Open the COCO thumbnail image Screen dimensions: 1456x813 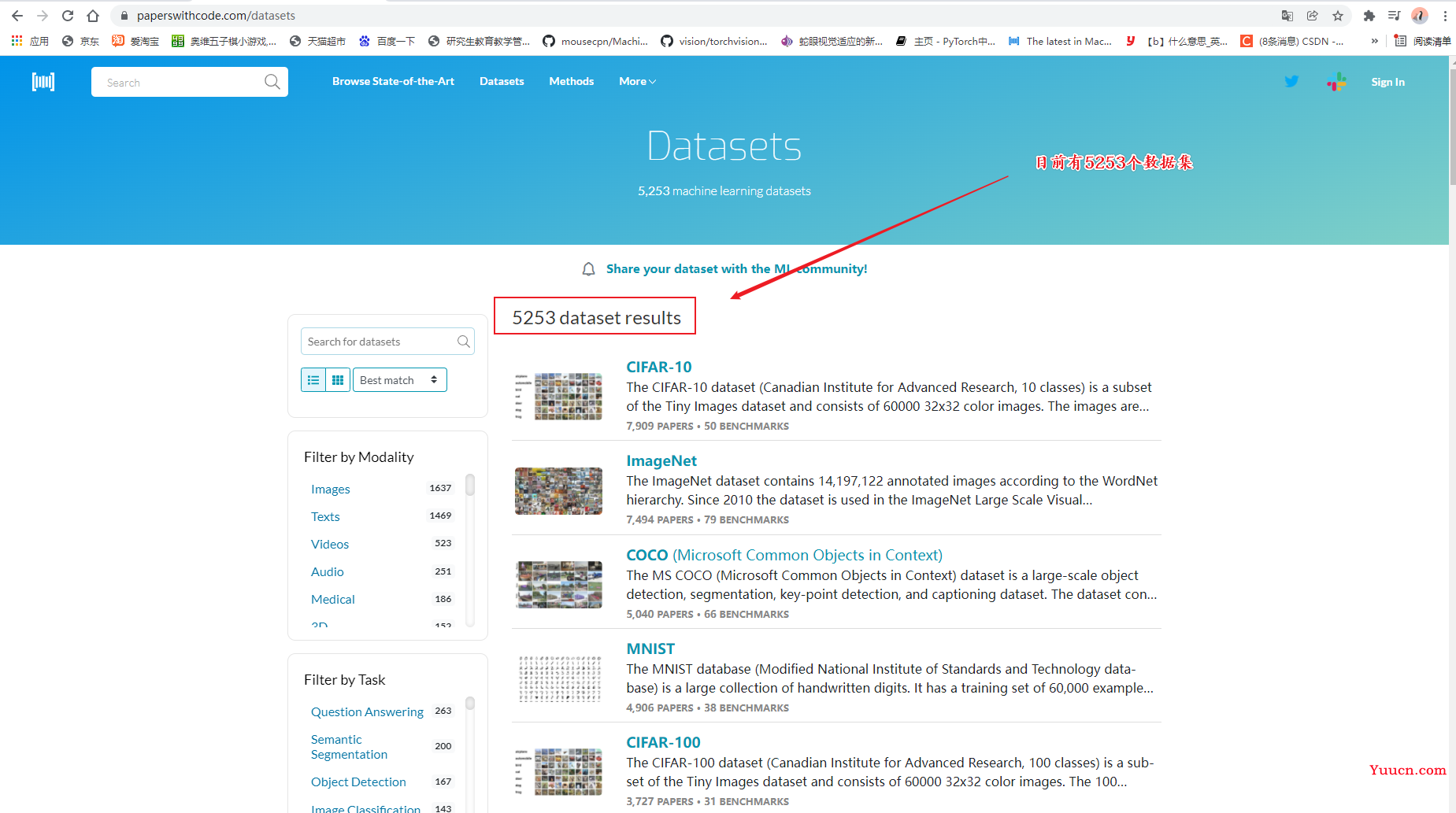[558, 584]
